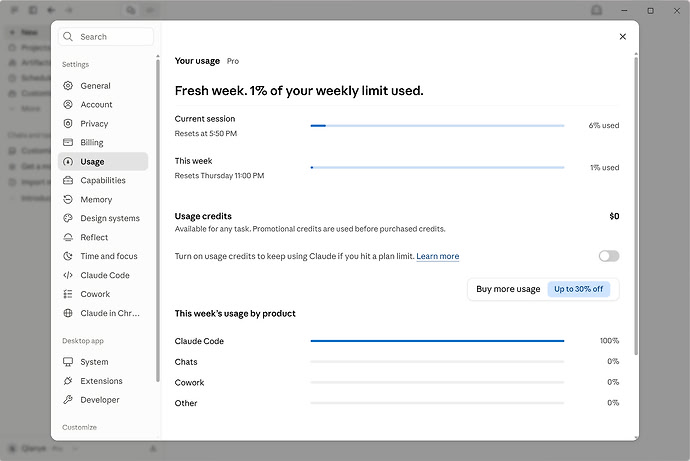
Task: Open Time and focus settings
Action: 103,256
